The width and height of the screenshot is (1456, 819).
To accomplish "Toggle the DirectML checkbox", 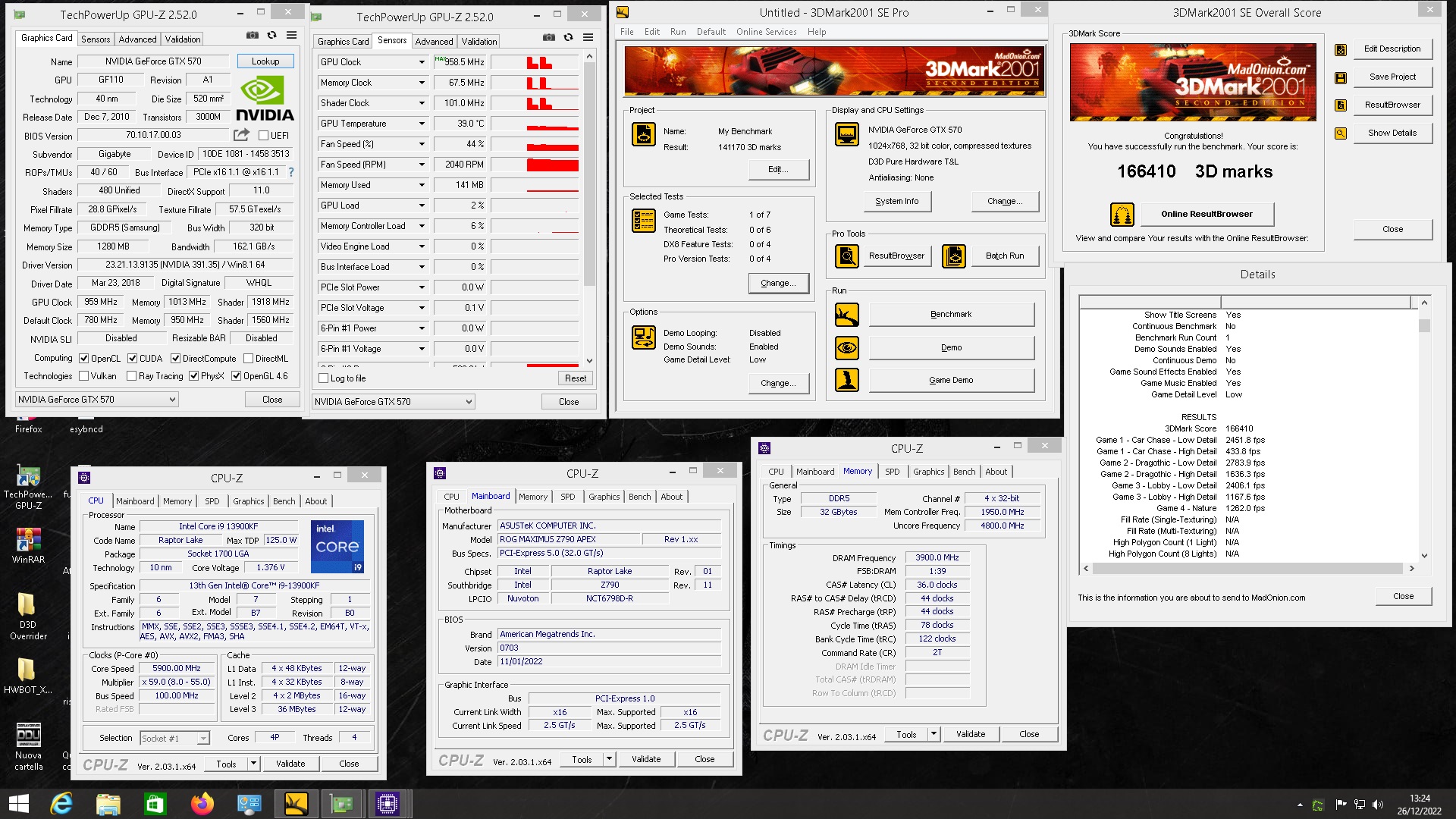I will 248,359.
